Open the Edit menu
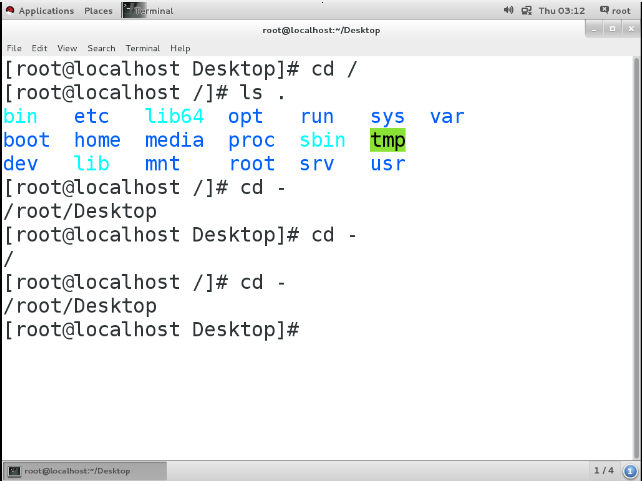The height and width of the screenshot is (481, 642). pos(39,48)
